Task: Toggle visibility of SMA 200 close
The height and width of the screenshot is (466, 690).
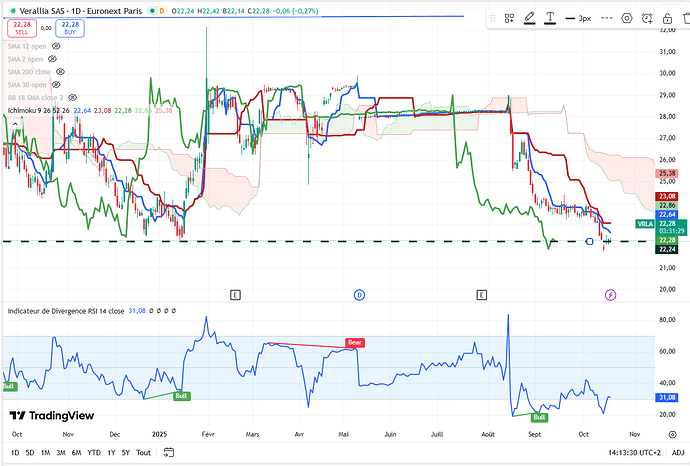Action: 60,72
